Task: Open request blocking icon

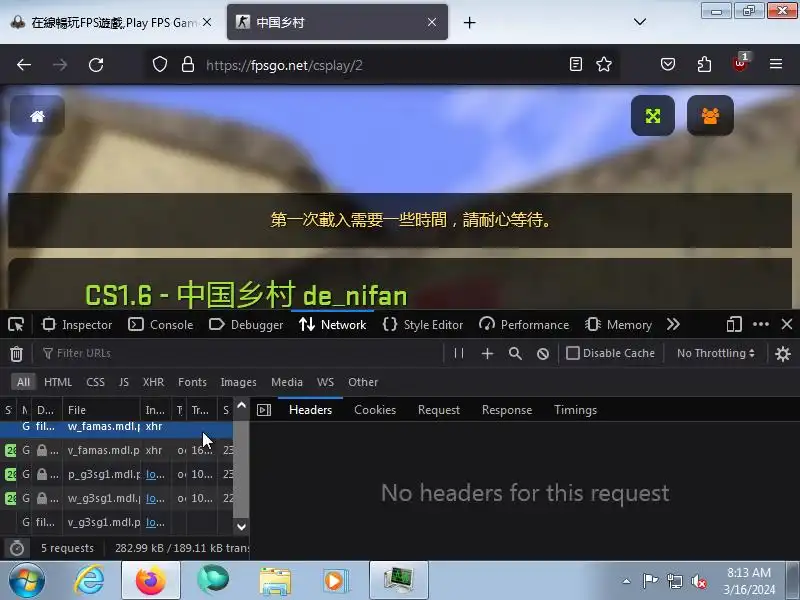Action: click(543, 353)
